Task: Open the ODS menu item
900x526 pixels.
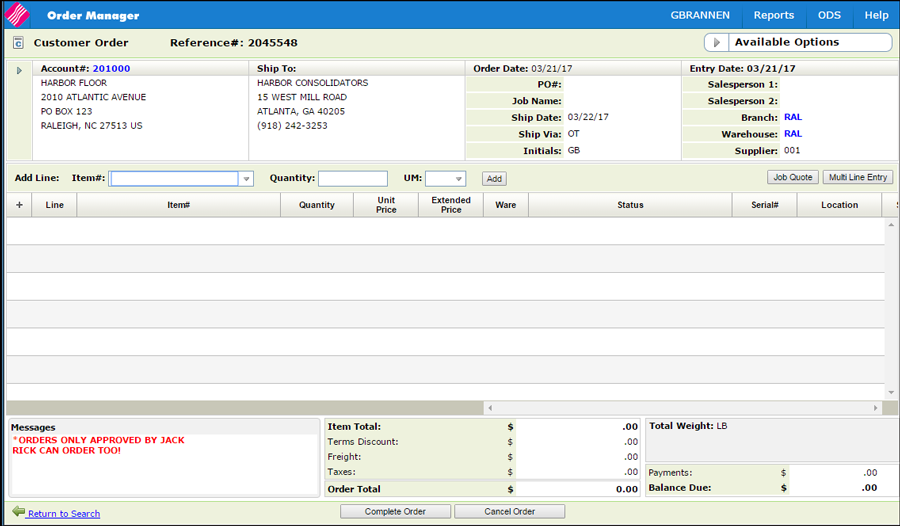Action: pos(829,16)
